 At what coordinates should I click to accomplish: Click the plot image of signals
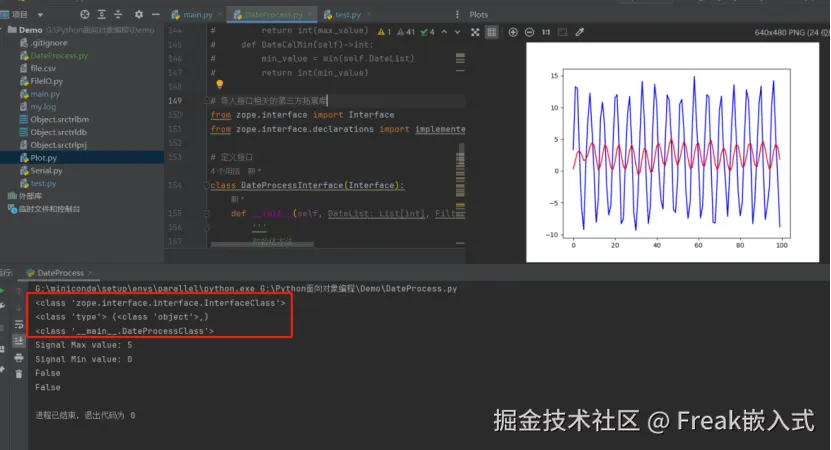coord(672,152)
